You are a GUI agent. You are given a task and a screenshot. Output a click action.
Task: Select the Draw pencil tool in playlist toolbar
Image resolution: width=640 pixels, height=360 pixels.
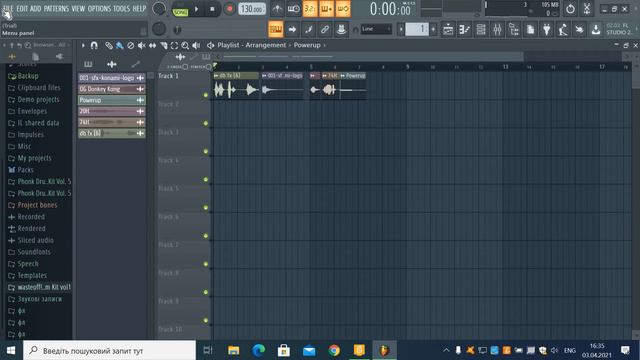click(109, 45)
